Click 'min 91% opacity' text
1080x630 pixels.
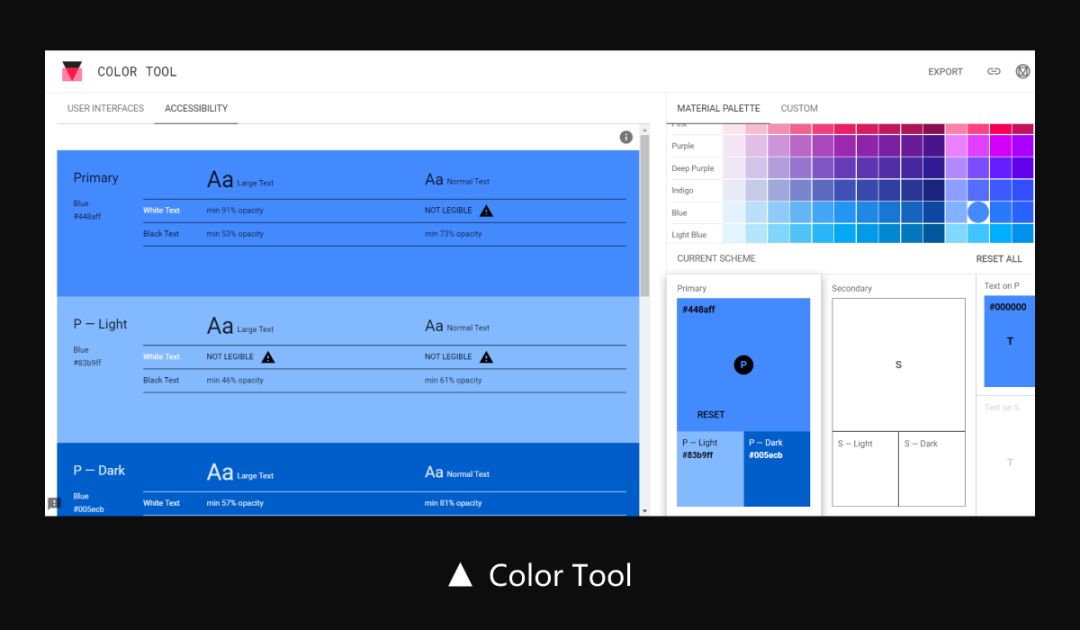235,211
